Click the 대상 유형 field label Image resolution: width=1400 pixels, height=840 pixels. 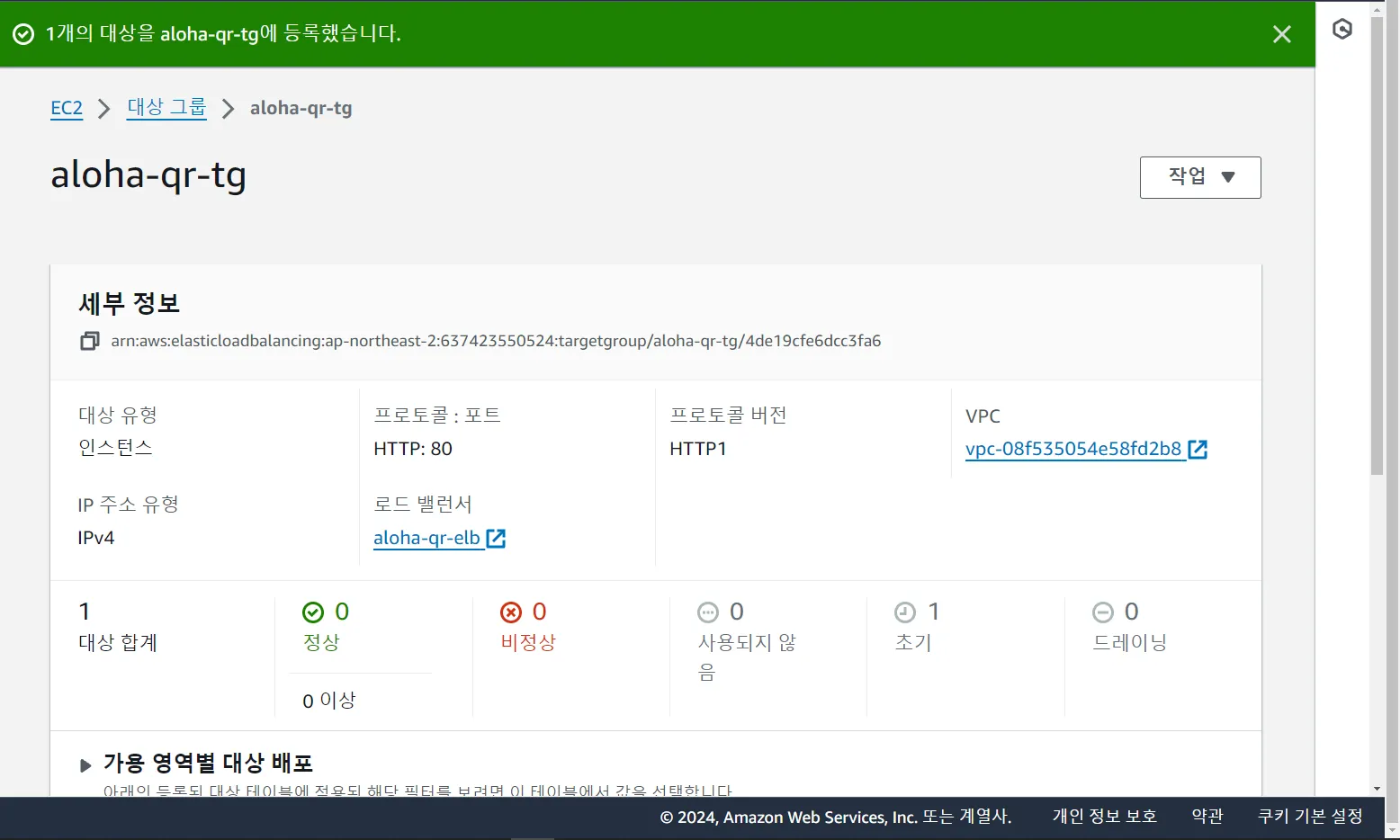118,415
